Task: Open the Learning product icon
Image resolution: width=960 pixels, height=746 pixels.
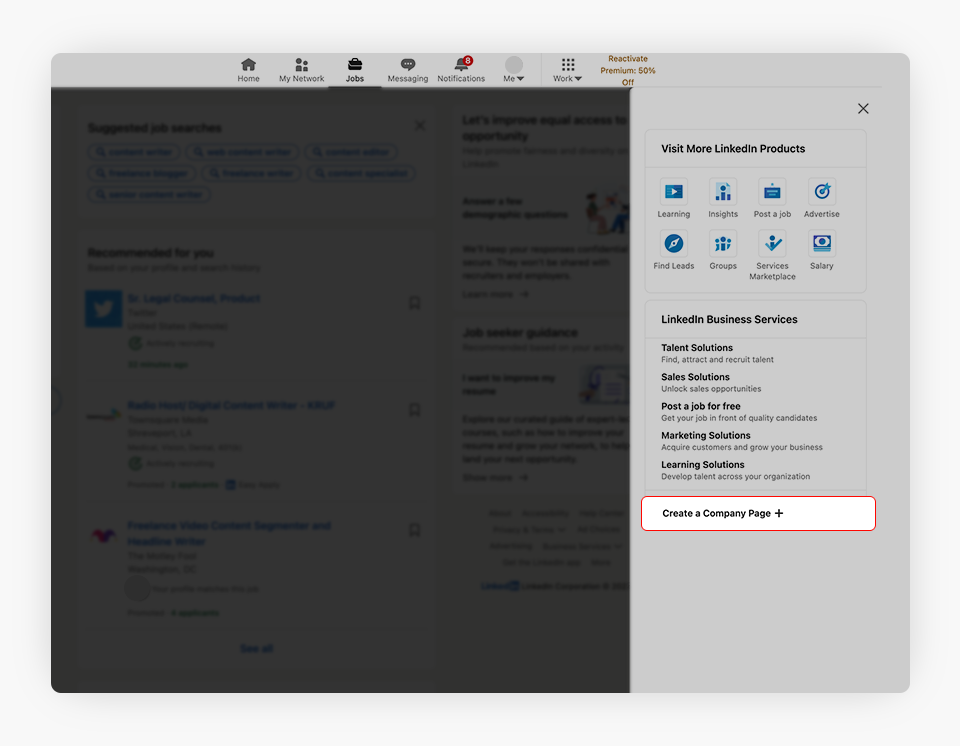Action: pyautogui.click(x=673, y=192)
